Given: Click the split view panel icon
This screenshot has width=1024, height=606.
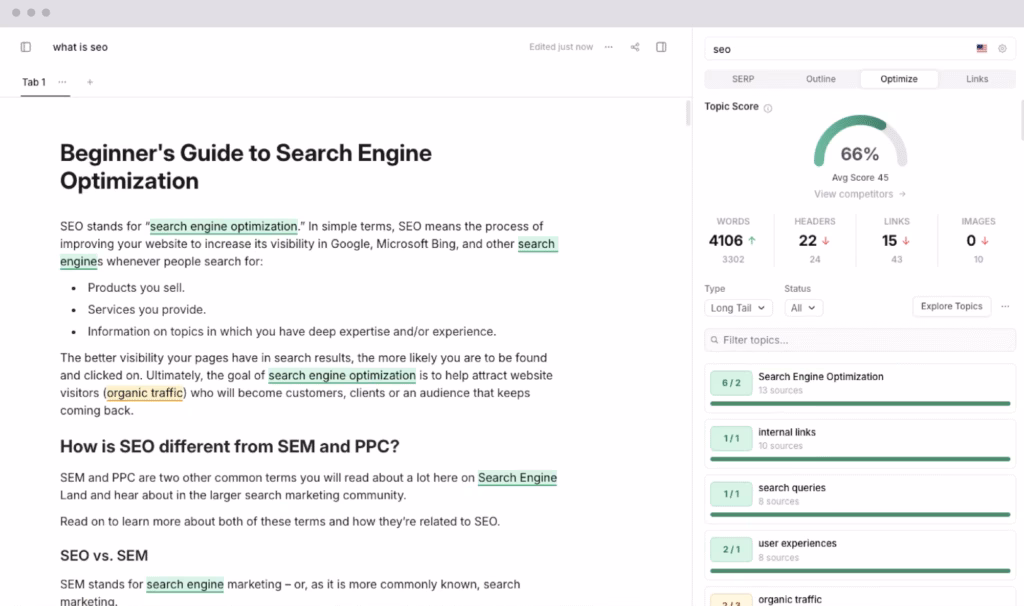Looking at the screenshot, I should tap(661, 47).
